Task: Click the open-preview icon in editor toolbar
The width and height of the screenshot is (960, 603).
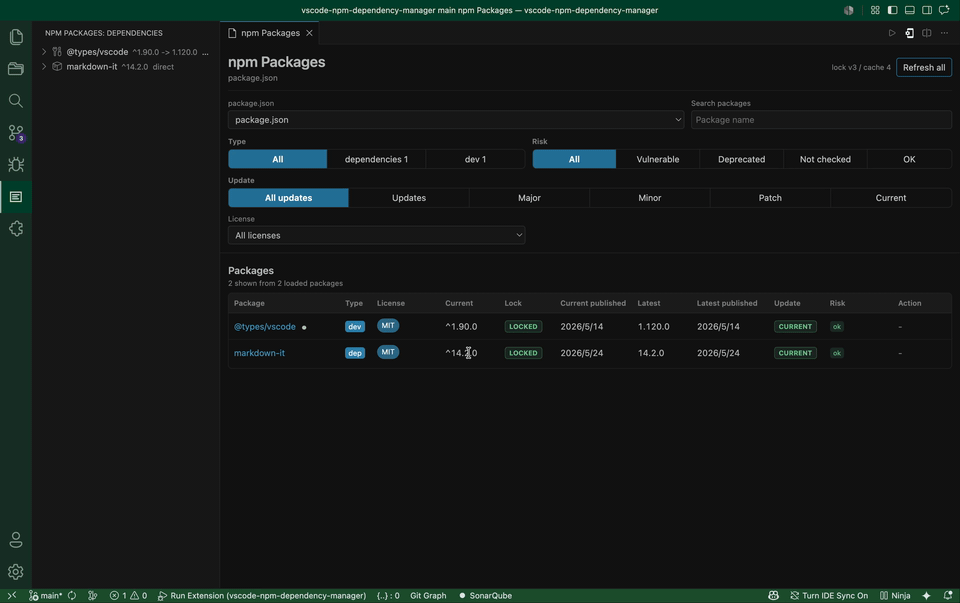Action: 909,33
